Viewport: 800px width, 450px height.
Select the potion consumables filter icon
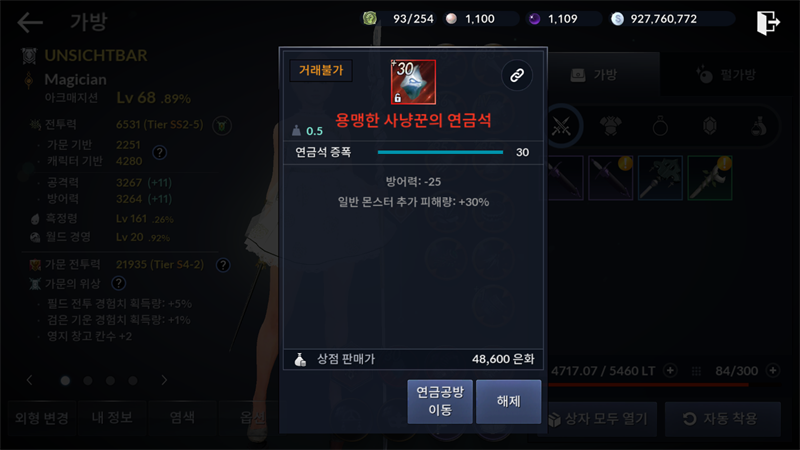[x=759, y=126]
